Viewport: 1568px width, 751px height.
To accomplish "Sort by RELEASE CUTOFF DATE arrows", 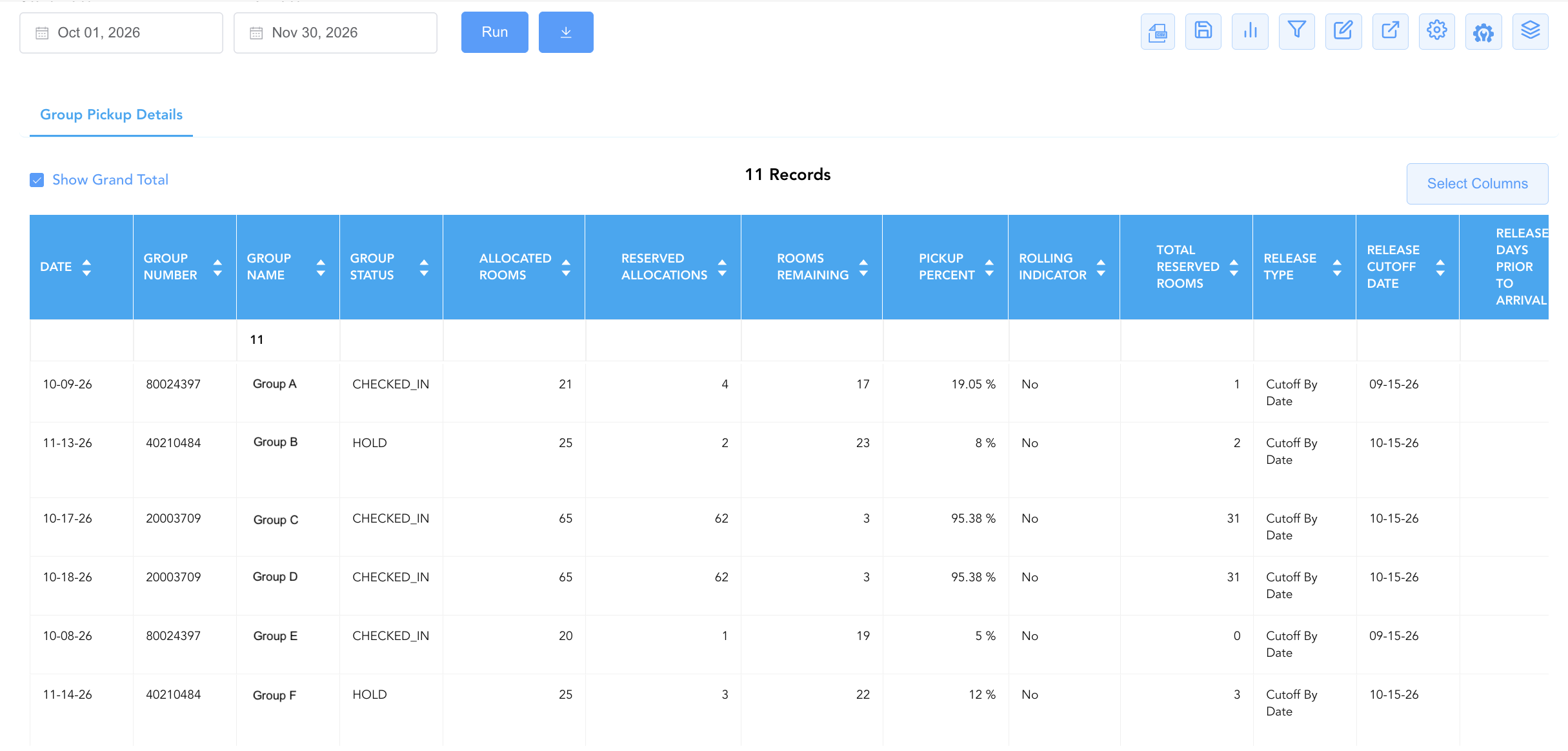I will (1440, 267).
